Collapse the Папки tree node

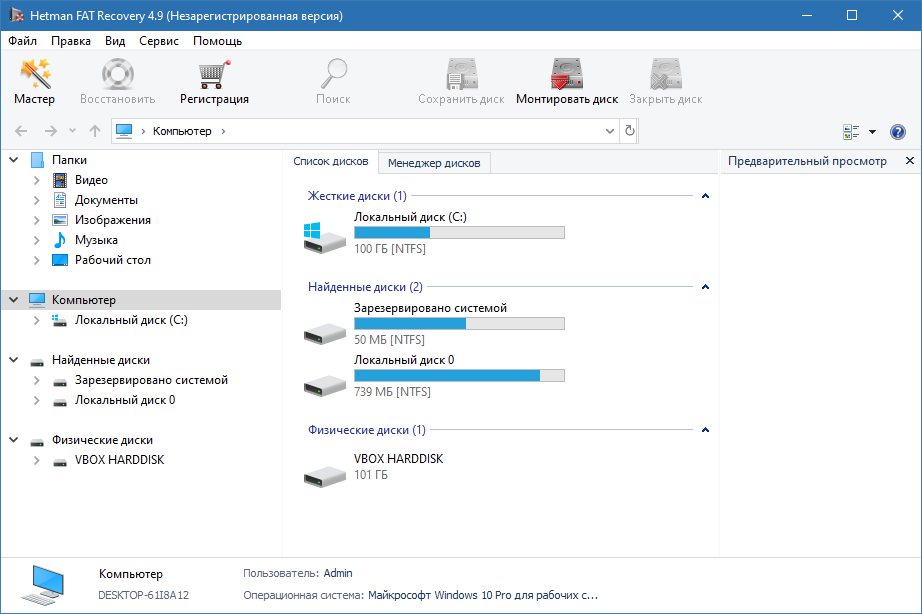14,160
